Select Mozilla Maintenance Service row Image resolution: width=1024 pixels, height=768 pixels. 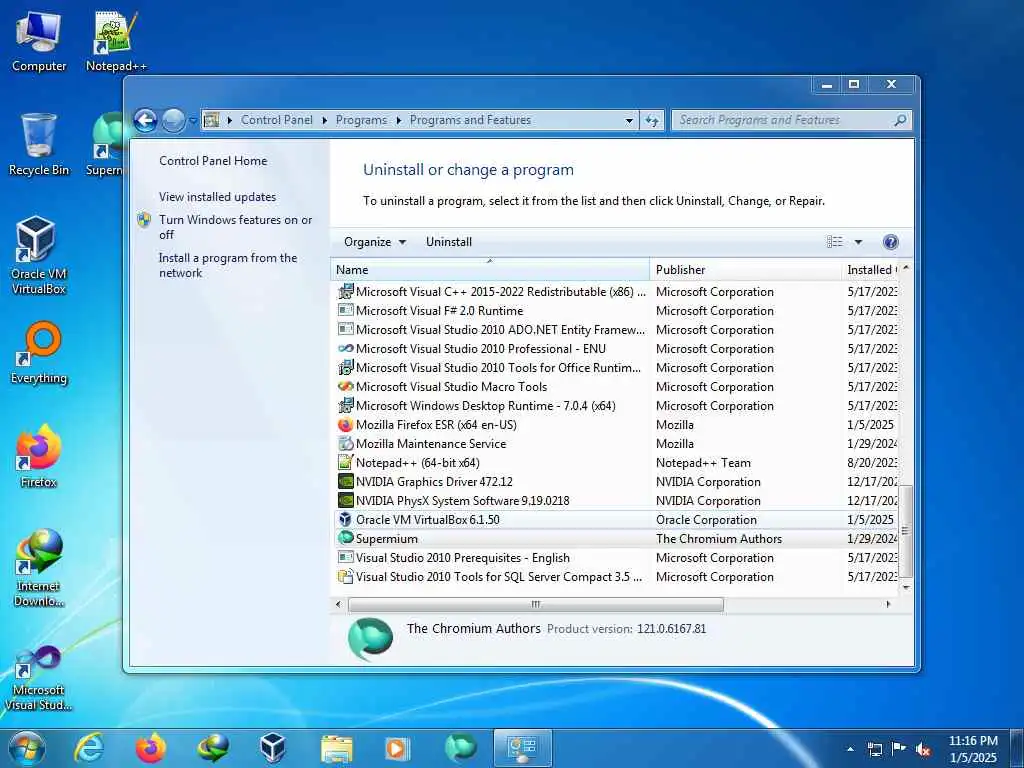click(616, 444)
